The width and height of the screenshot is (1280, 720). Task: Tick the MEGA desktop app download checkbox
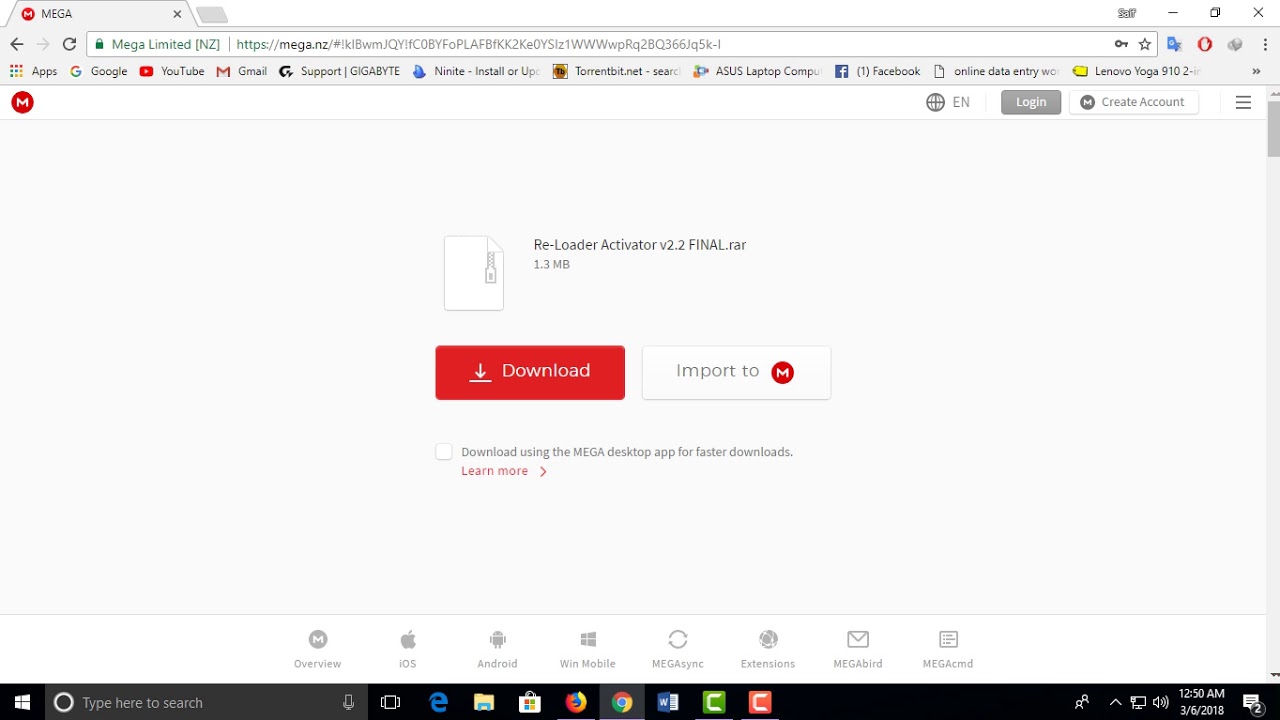[x=444, y=452]
